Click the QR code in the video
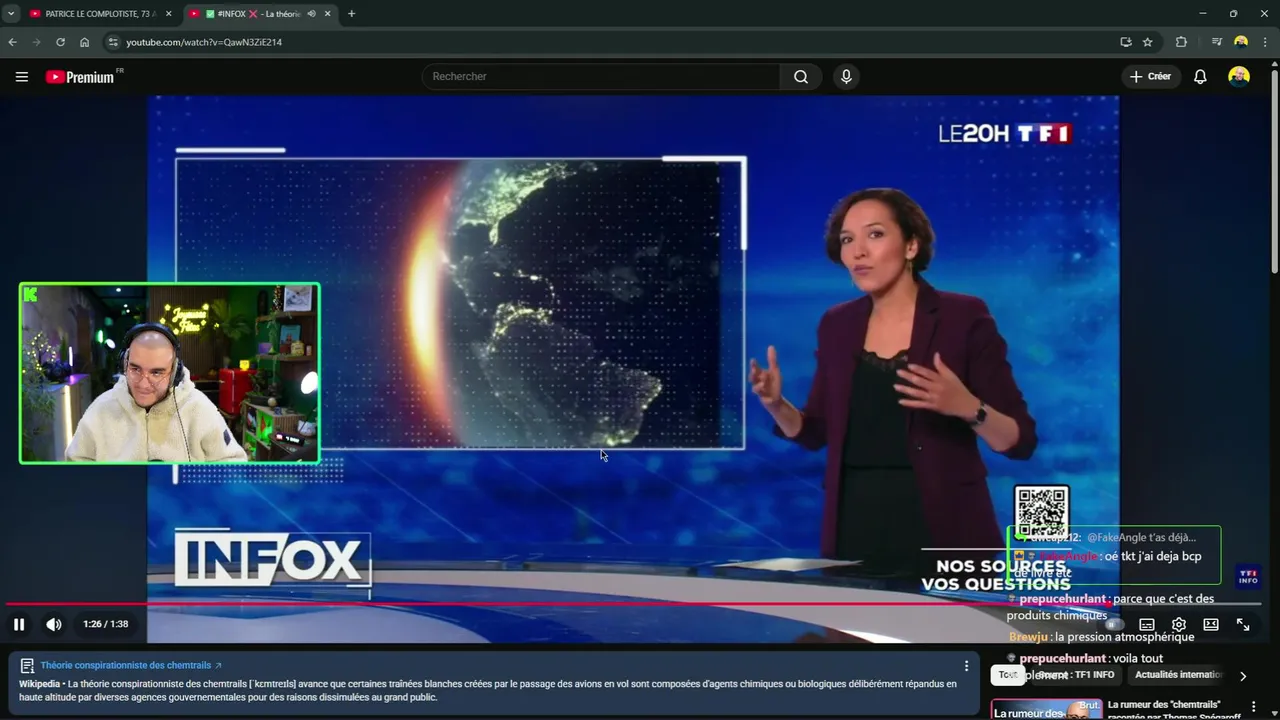Image resolution: width=1280 pixels, height=720 pixels. point(1042,511)
